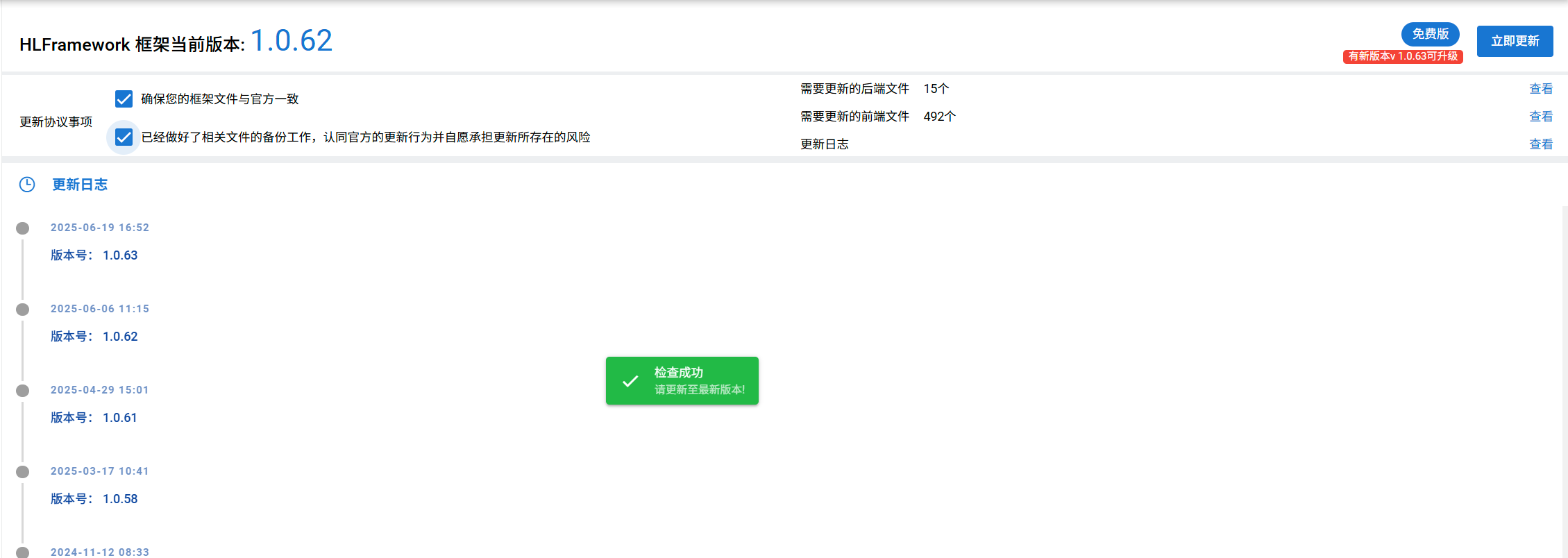Image resolution: width=1568 pixels, height=558 pixels.
Task: Click the current version number 1.0.62
Action: click(292, 40)
